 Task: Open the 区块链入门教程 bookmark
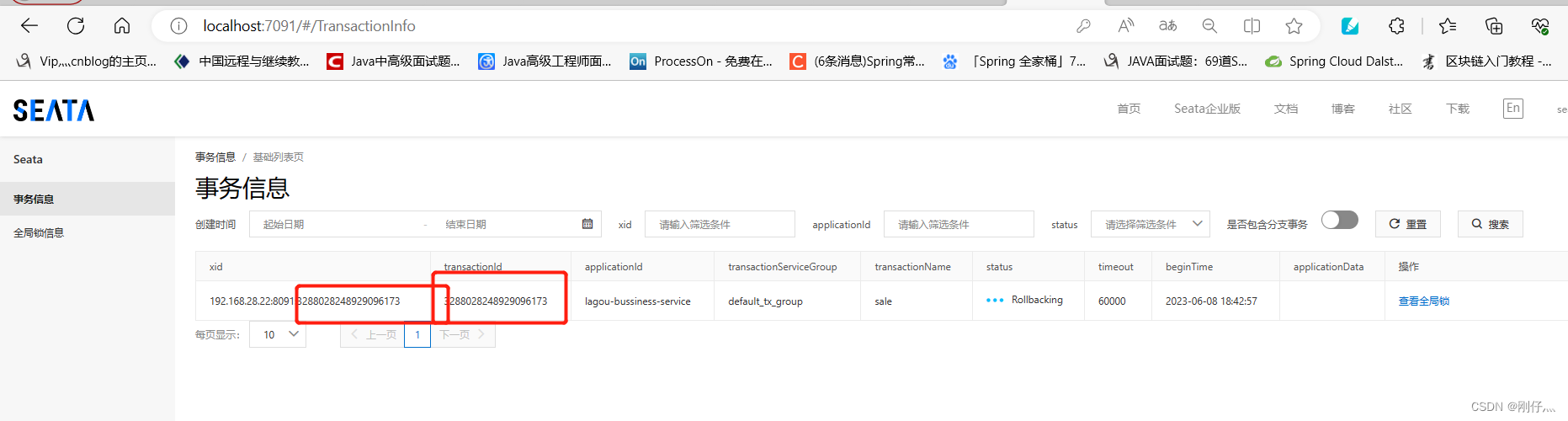(x=1487, y=61)
